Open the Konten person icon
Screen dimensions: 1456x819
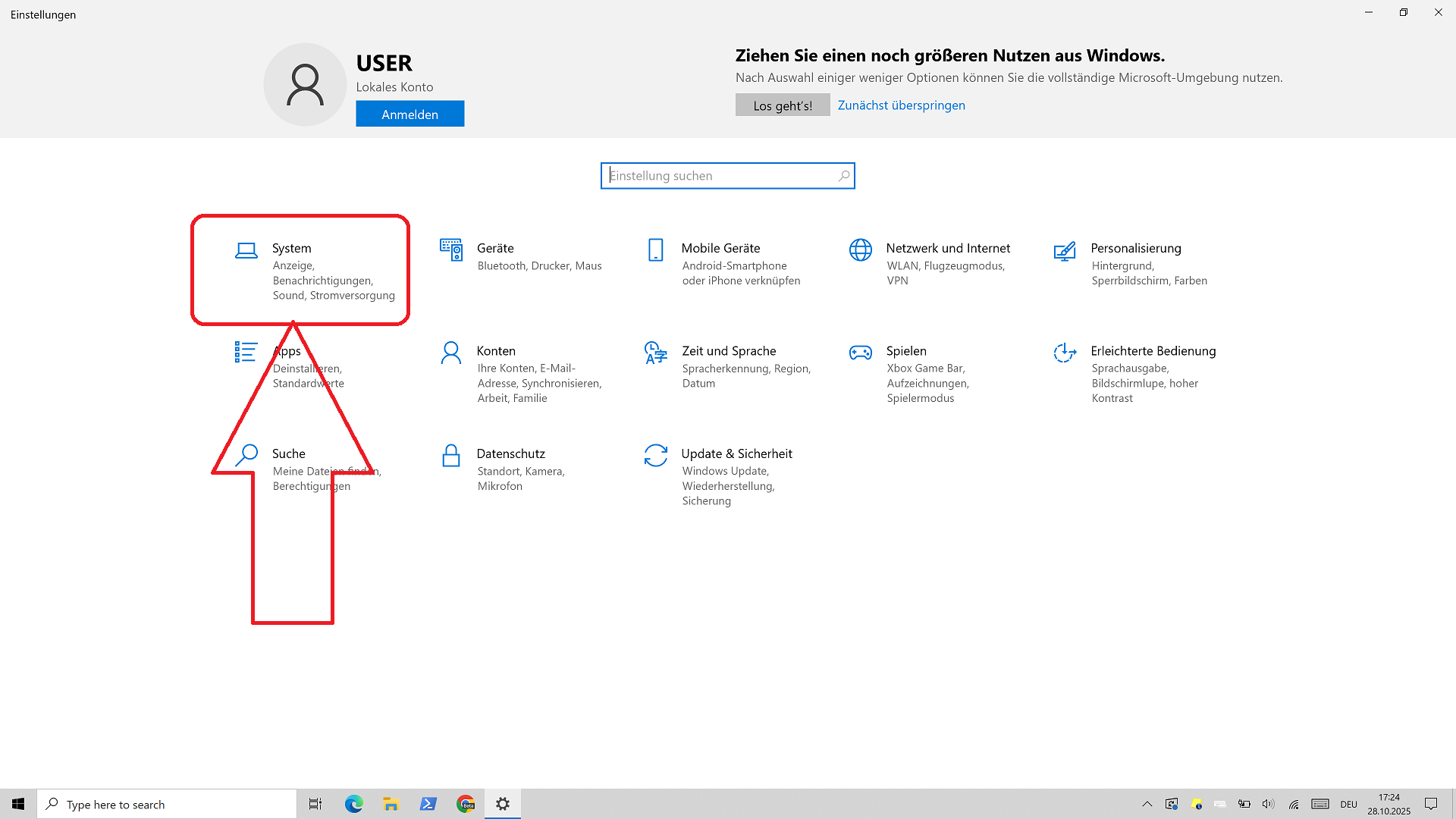click(451, 353)
